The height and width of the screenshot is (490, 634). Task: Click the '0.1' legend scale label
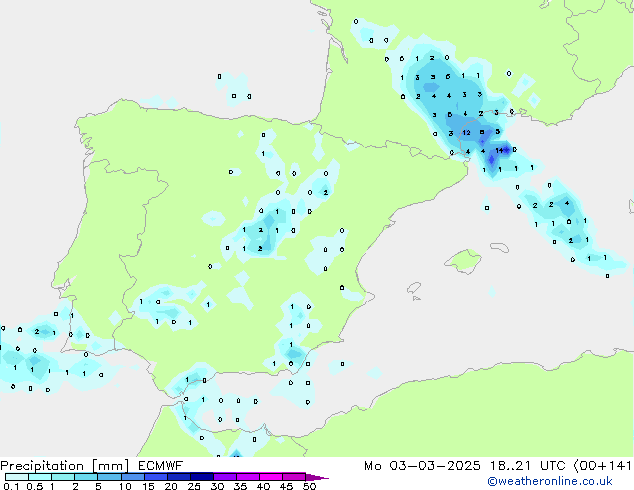point(11,486)
